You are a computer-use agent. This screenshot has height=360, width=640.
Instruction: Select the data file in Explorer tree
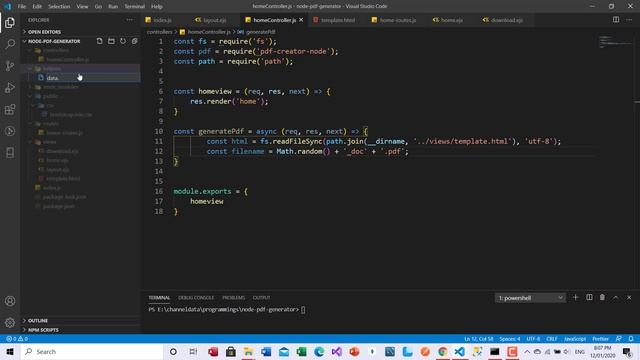(x=81, y=78)
